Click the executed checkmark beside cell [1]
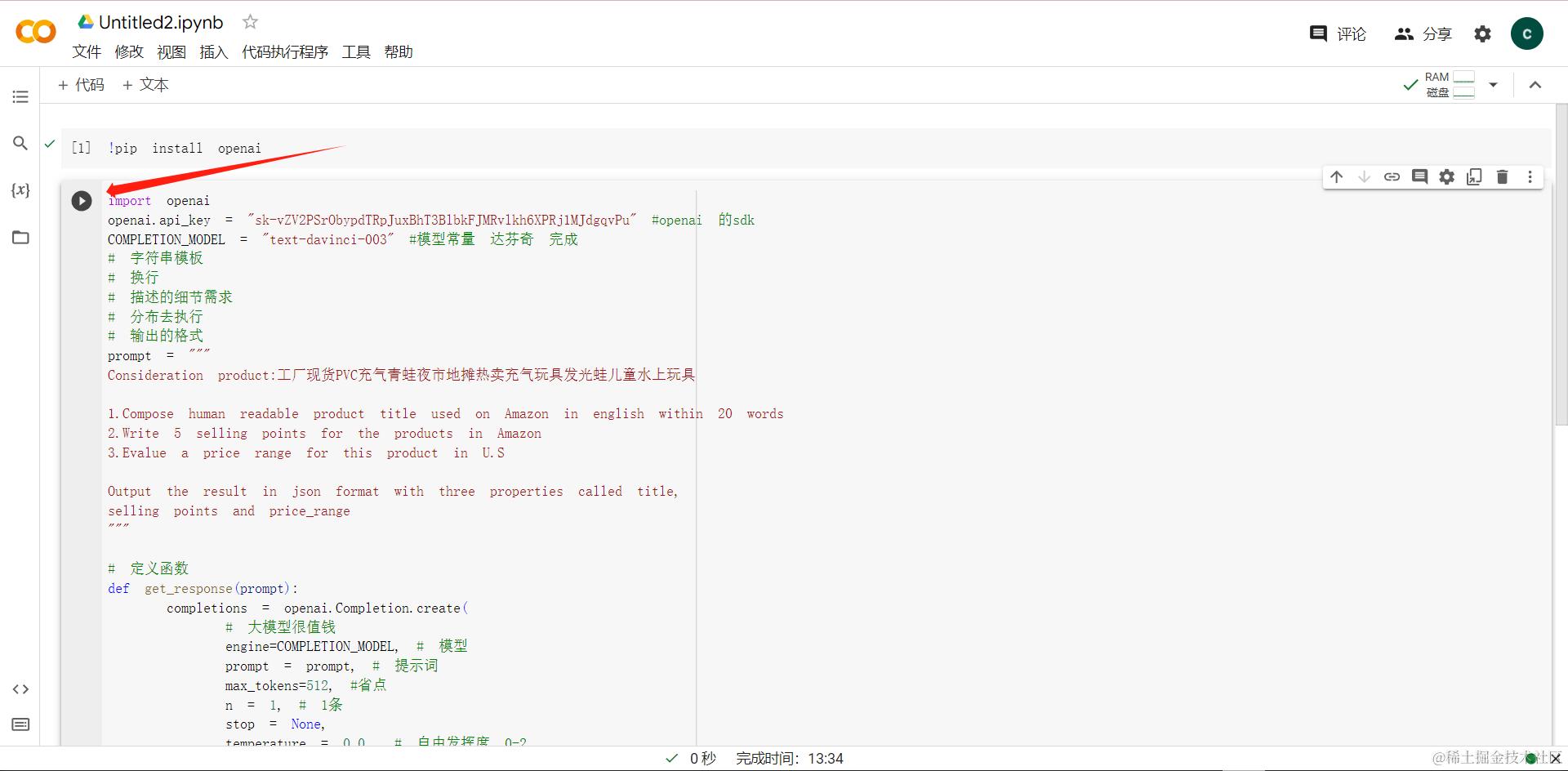The width and height of the screenshot is (1568, 771). (50, 144)
